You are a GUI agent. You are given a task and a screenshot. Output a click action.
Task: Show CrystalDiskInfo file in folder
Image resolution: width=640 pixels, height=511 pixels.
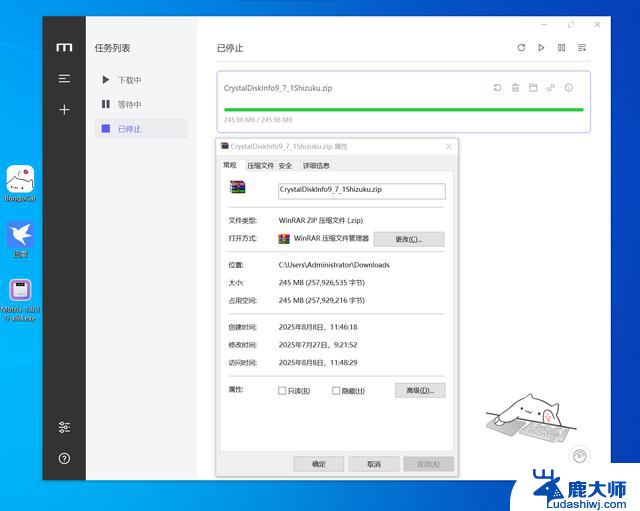pyautogui.click(x=533, y=88)
